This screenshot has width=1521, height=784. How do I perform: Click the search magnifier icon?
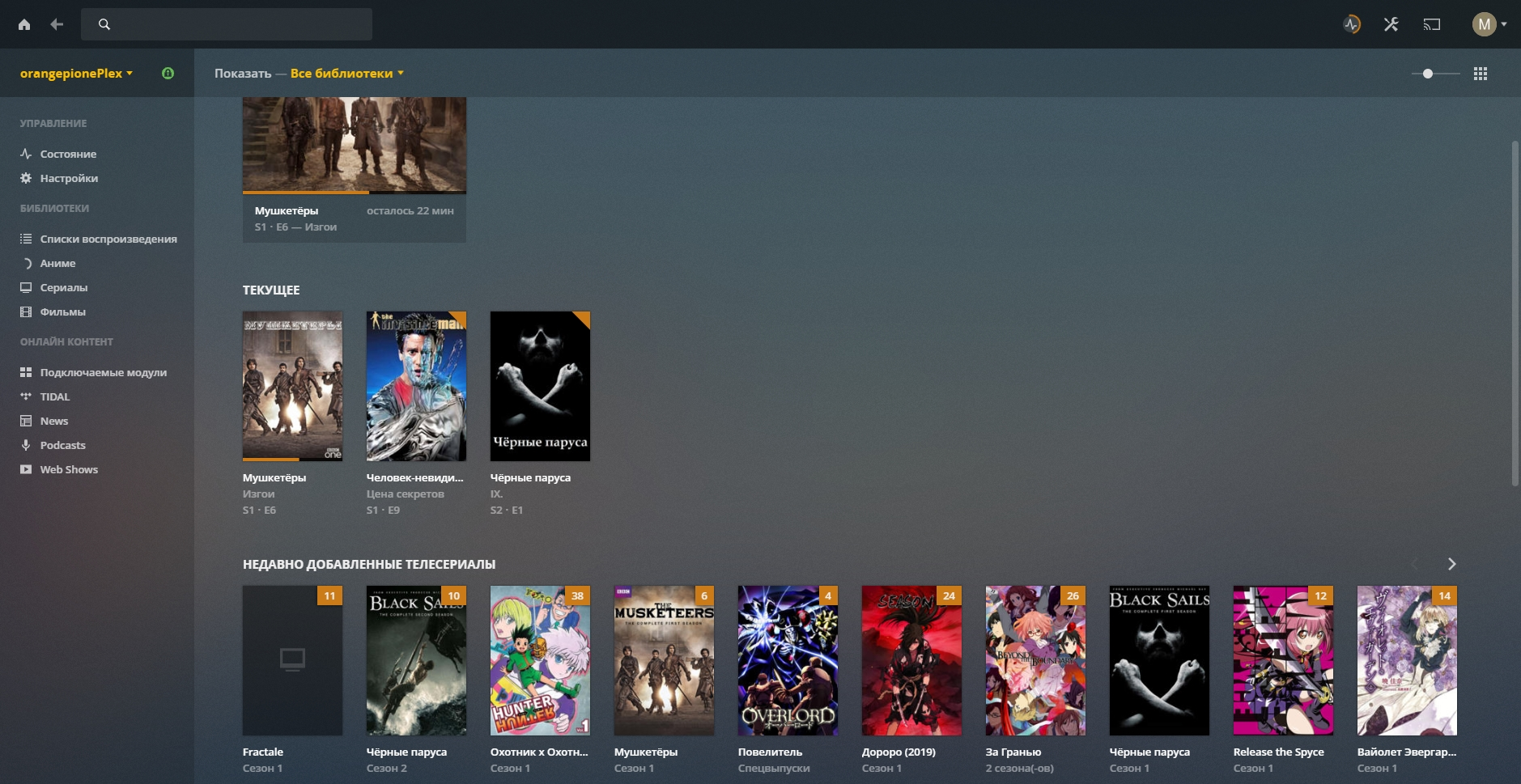(x=104, y=24)
